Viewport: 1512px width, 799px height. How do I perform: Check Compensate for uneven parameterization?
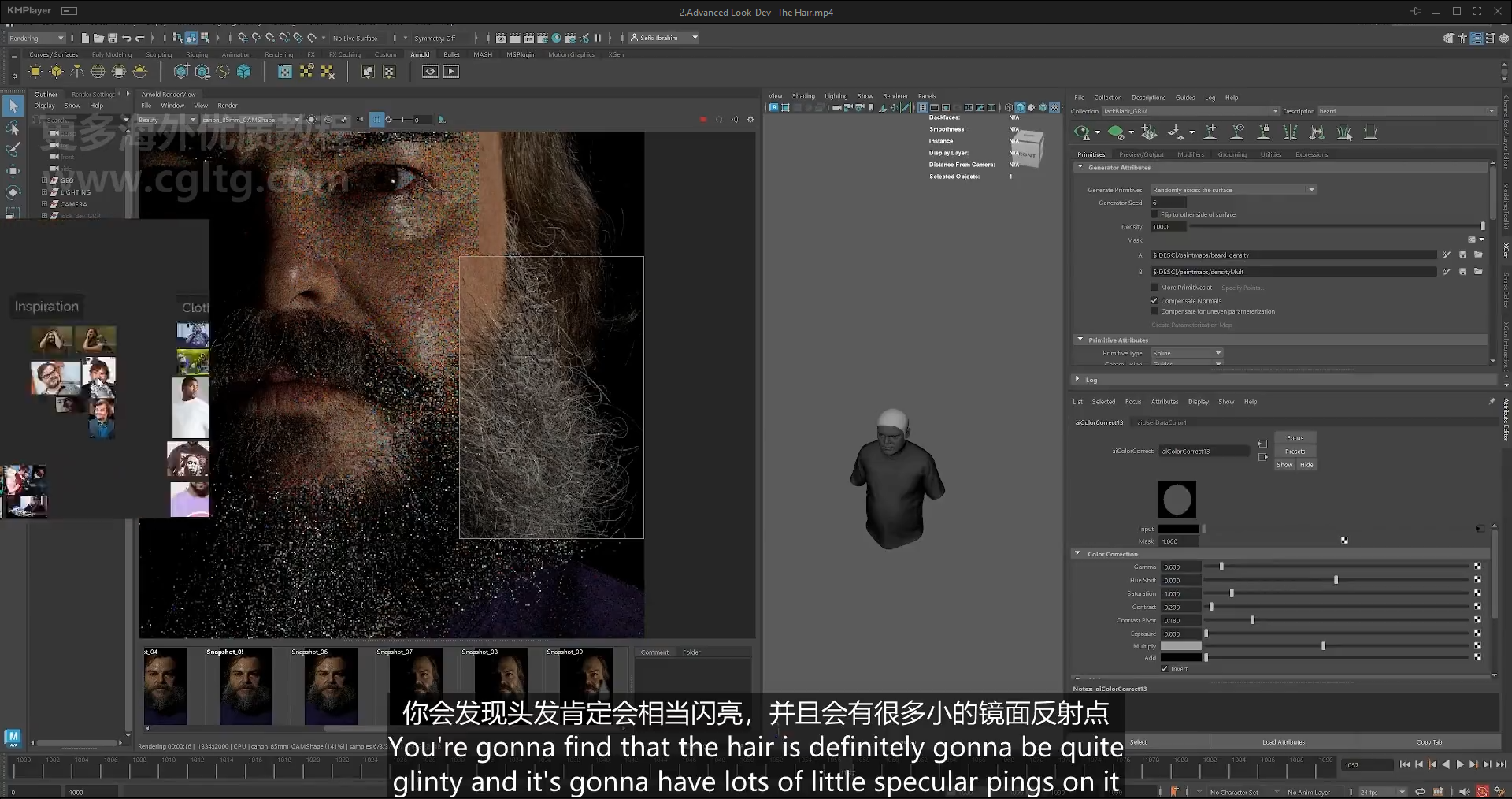(1154, 312)
